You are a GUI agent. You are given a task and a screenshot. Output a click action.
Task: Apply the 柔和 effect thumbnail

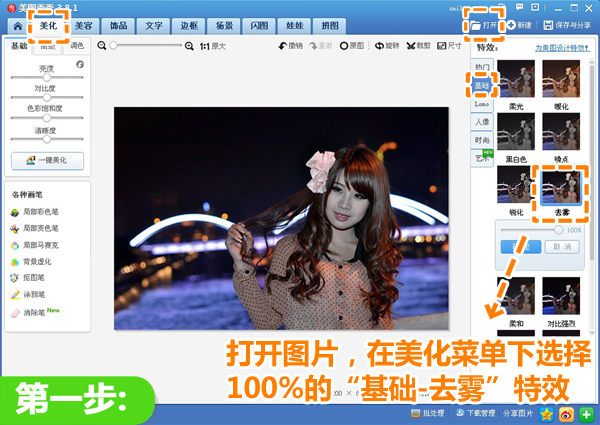coord(516,296)
